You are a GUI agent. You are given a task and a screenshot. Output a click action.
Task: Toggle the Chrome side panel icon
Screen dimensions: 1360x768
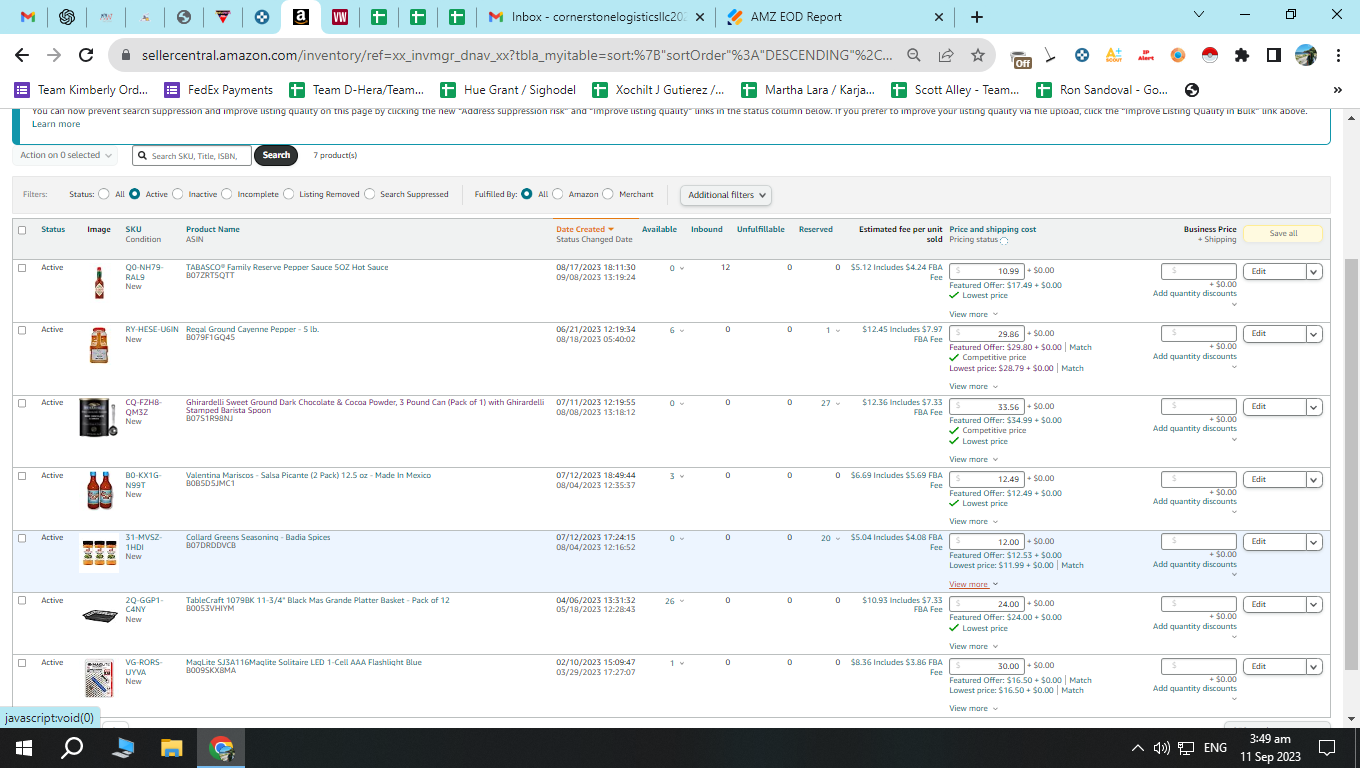click(x=1274, y=55)
